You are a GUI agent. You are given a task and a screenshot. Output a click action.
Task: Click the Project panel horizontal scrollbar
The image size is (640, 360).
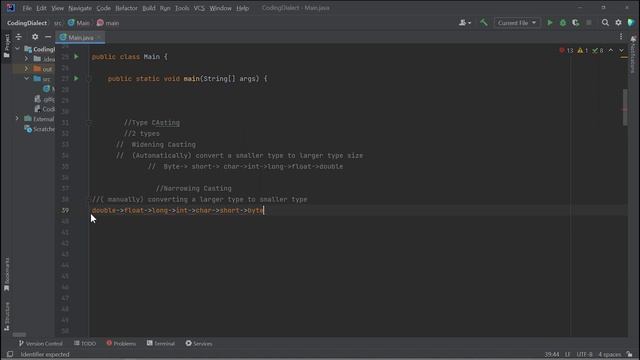pos(19,335)
